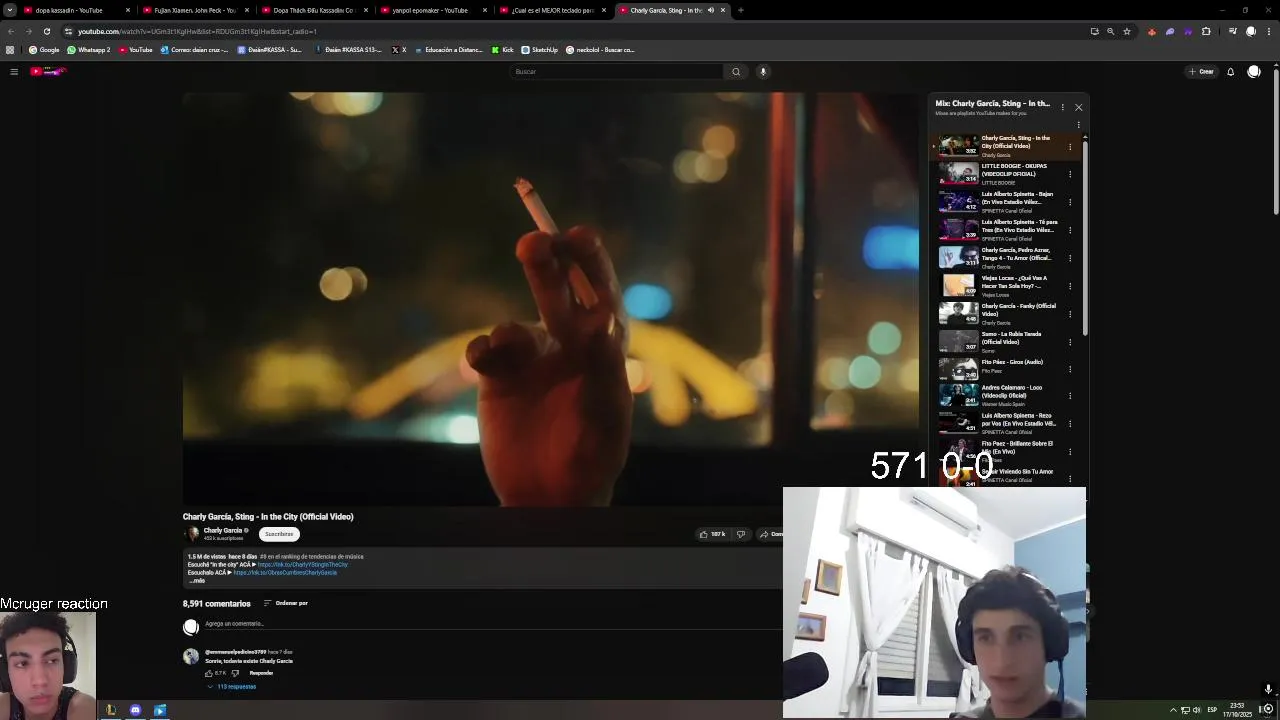
Task: Open the Whatsapp 2 bookmark
Action: click(x=89, y=50)
